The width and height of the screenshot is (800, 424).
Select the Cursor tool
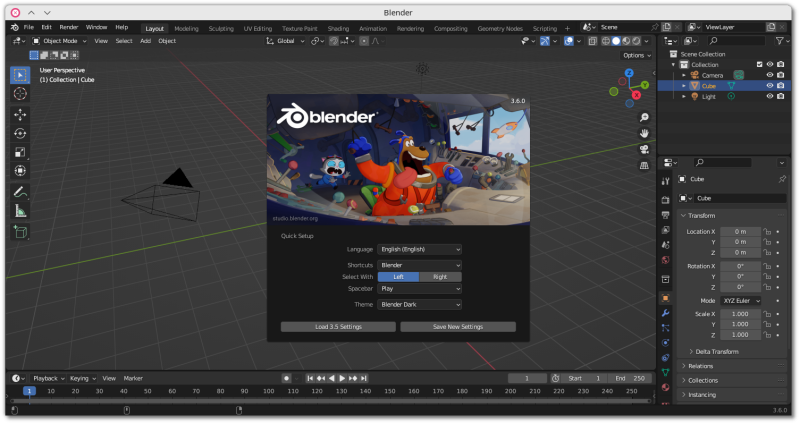20,94
